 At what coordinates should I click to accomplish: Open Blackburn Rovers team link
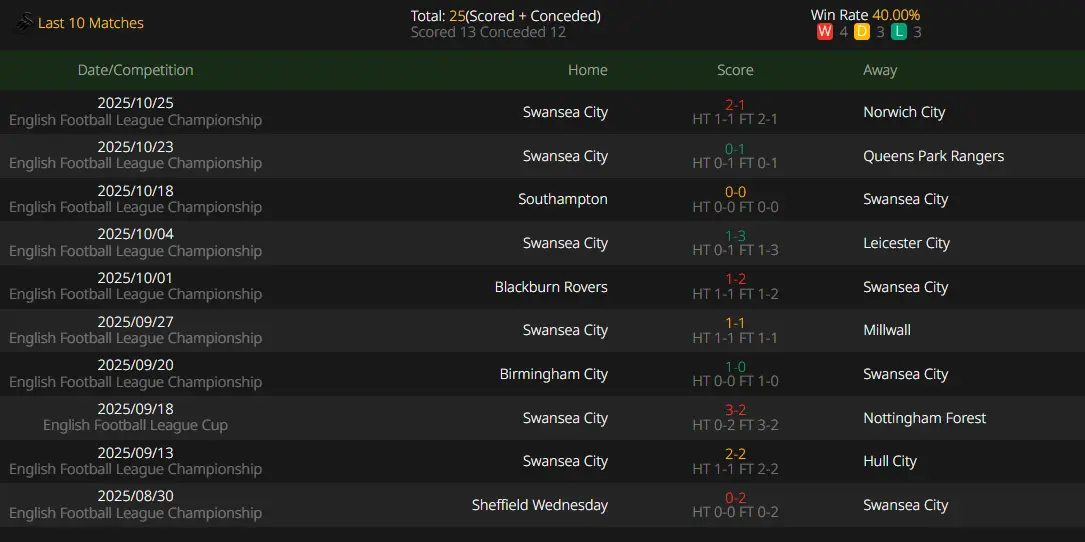[x=551, y=287]
